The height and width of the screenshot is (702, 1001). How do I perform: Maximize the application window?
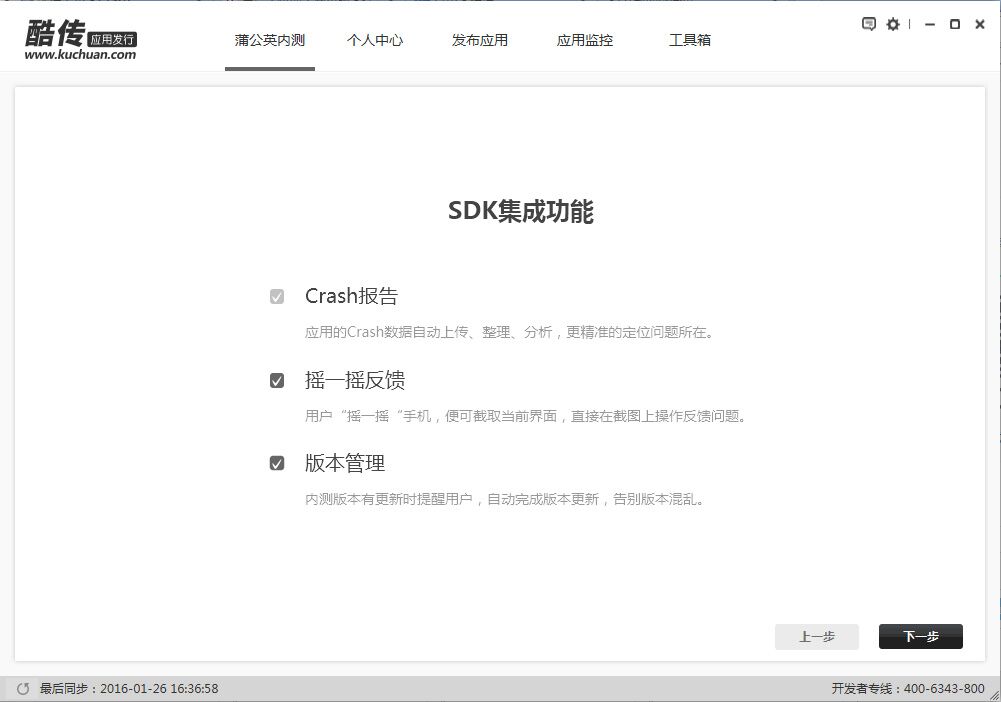click(955, 24)
